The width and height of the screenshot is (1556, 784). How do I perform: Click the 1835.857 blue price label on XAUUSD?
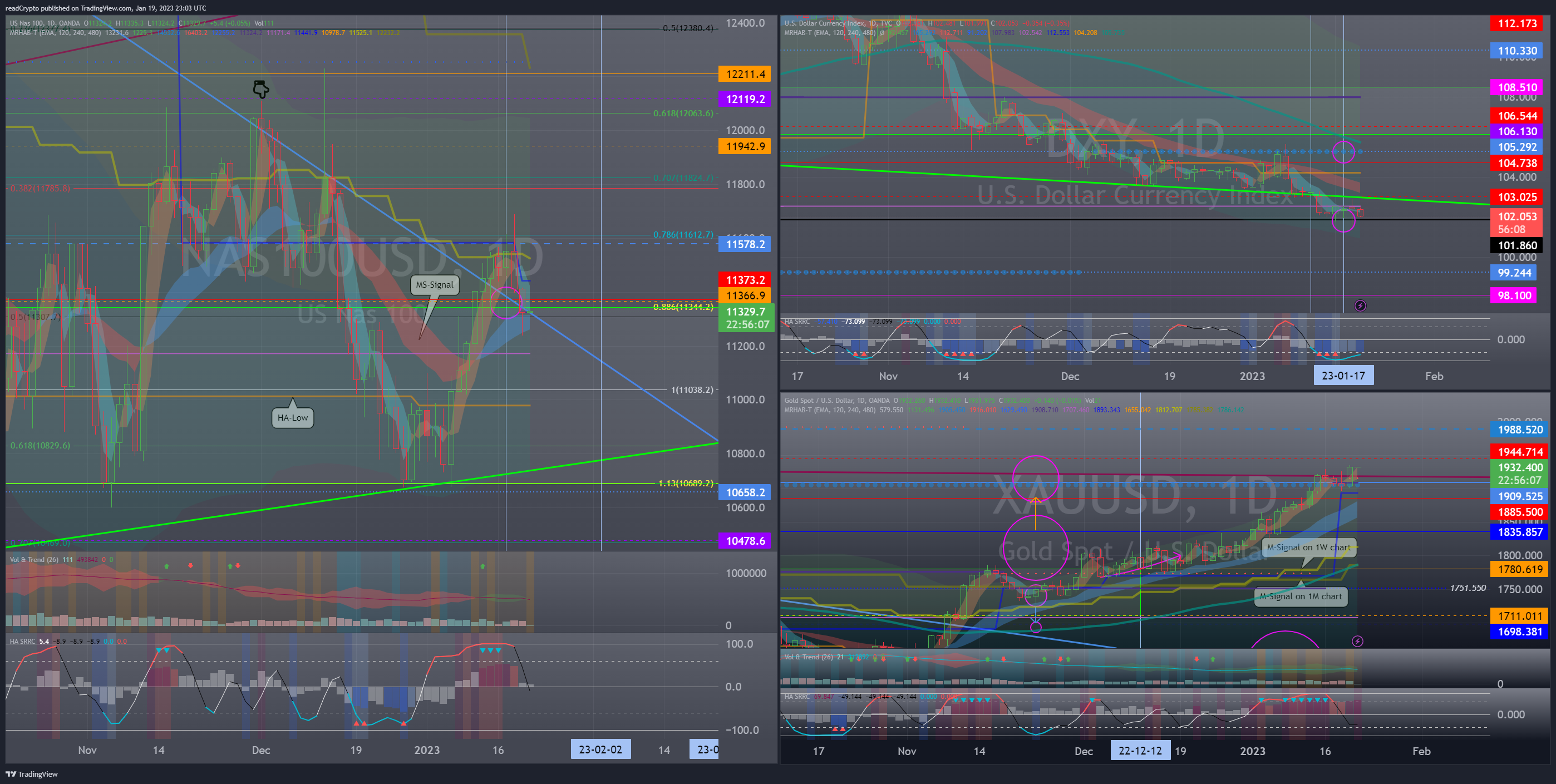[1520, 532]
